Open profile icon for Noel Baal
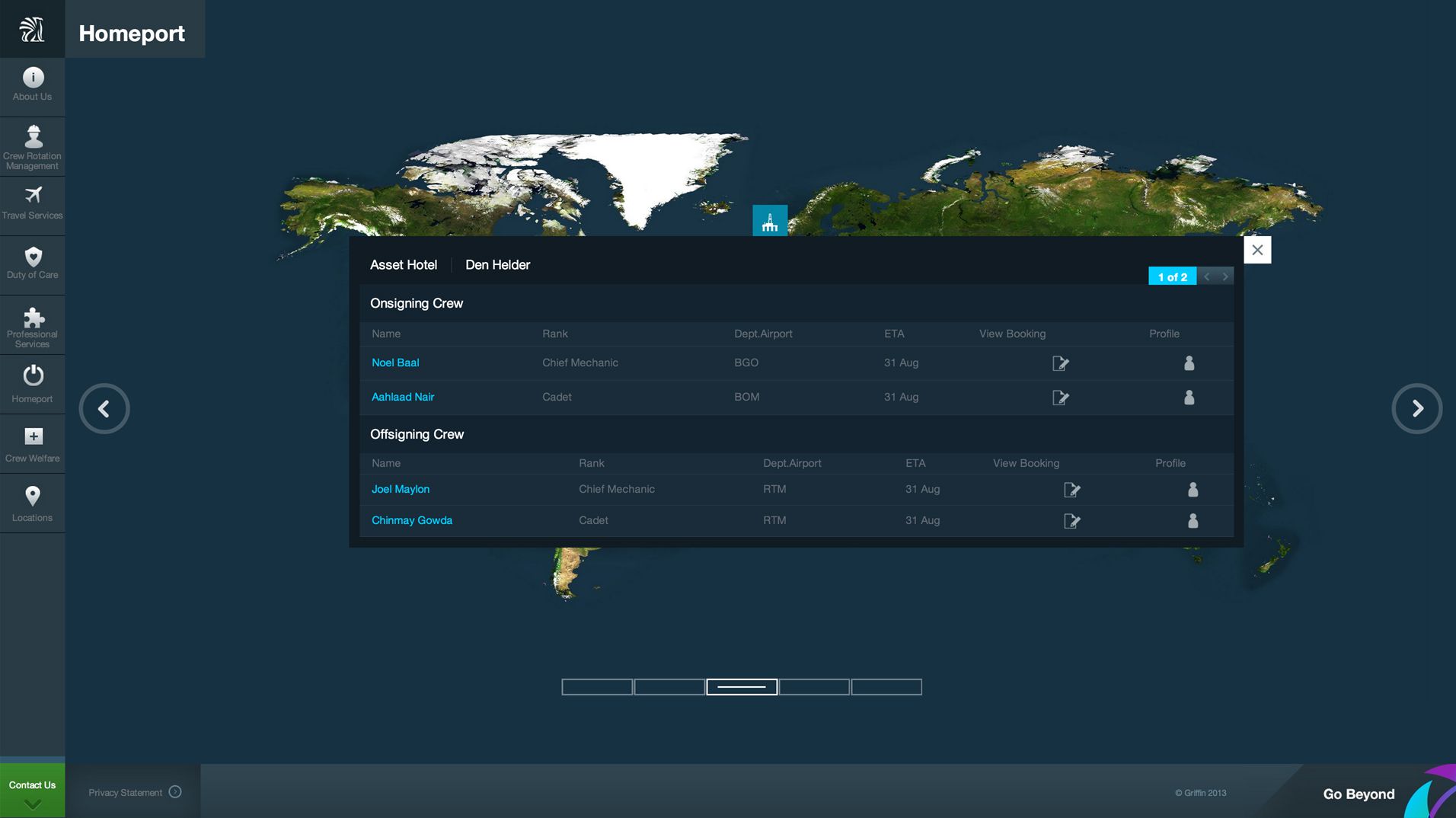Screen dimensions: 1456x818 click(x=1189, y=363)
